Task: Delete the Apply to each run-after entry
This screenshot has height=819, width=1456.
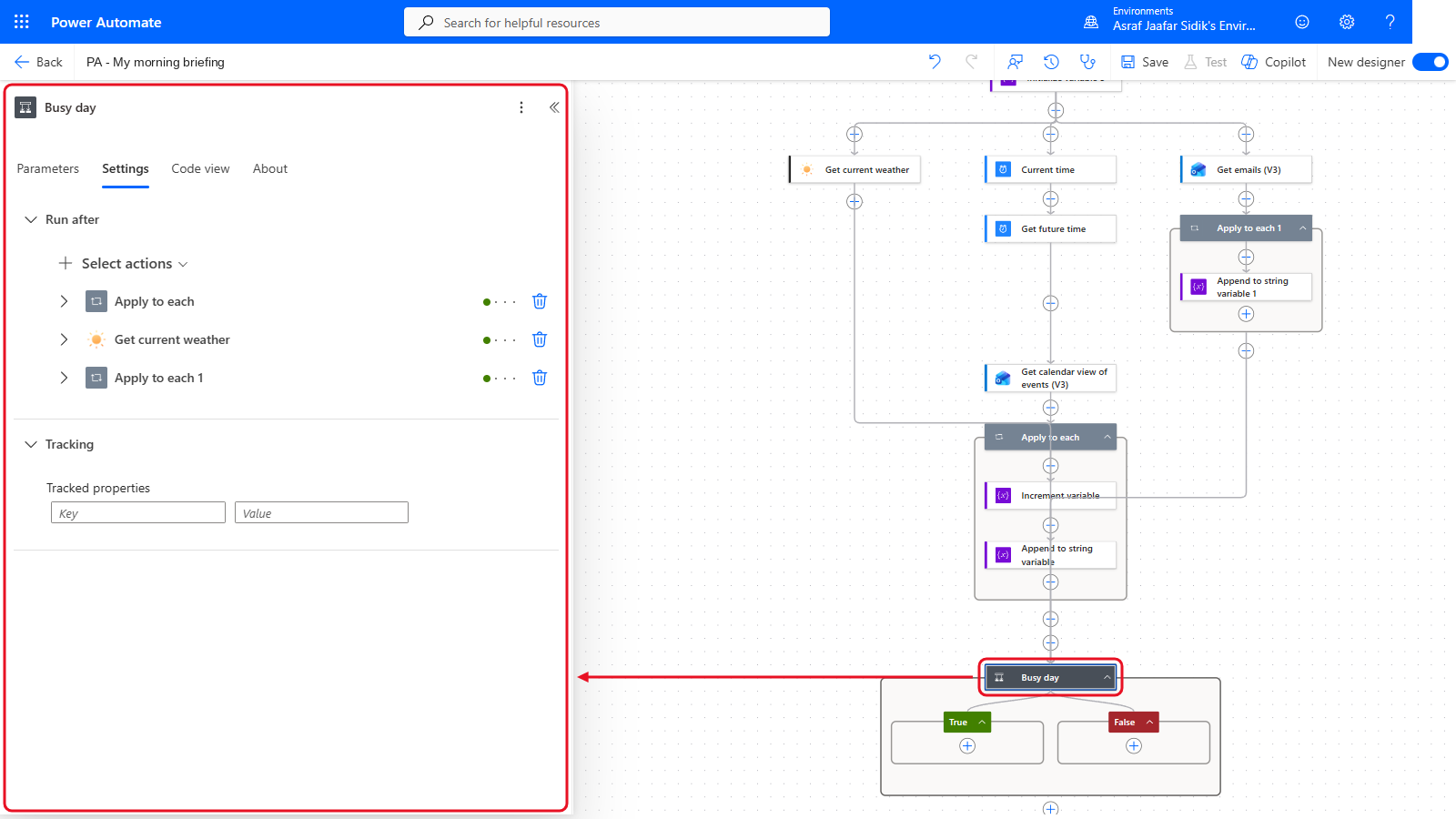Action: point(540,301)
